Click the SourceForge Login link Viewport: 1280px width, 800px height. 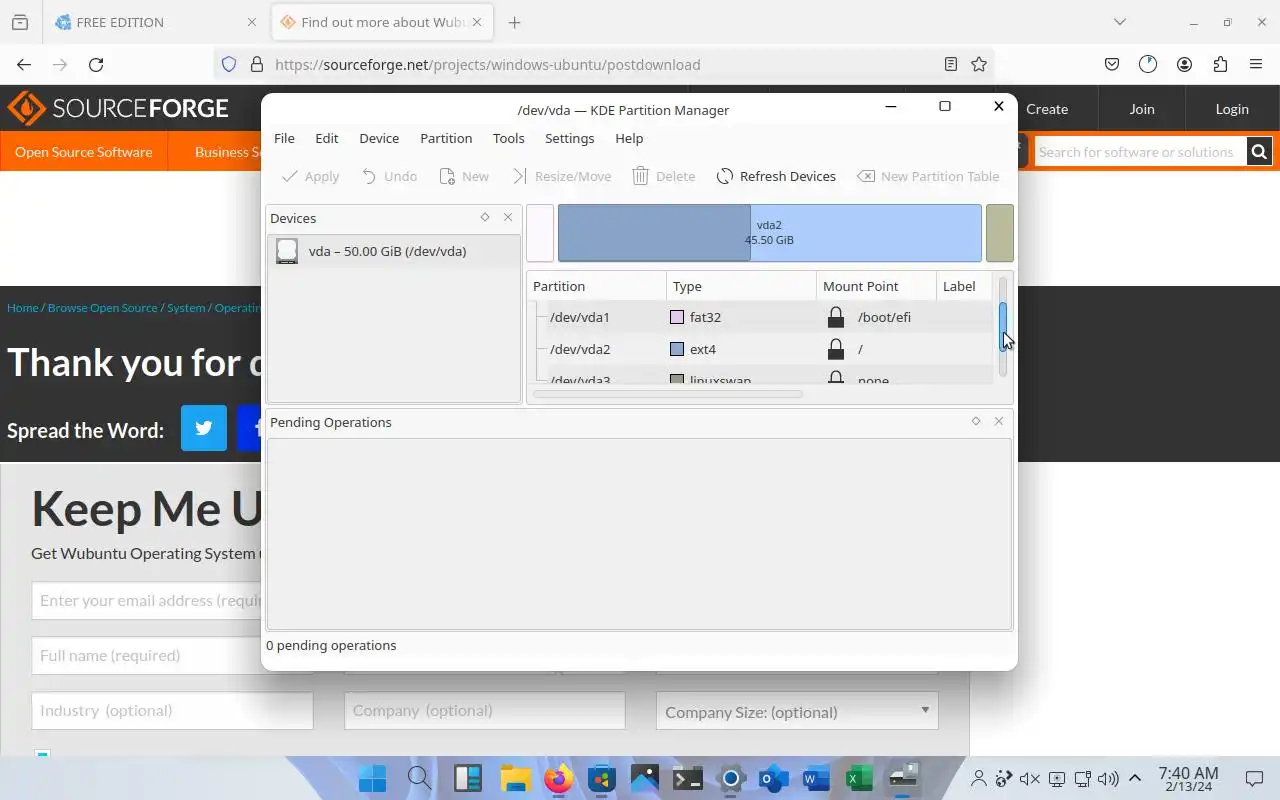1232,109
